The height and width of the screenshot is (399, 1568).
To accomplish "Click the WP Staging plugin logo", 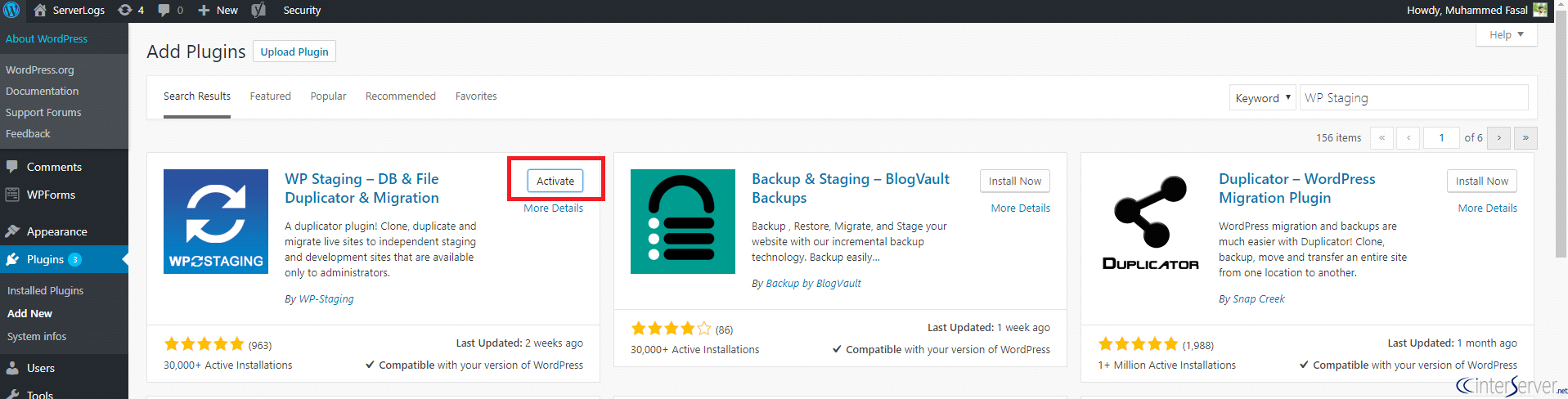I will pos(216,222).
